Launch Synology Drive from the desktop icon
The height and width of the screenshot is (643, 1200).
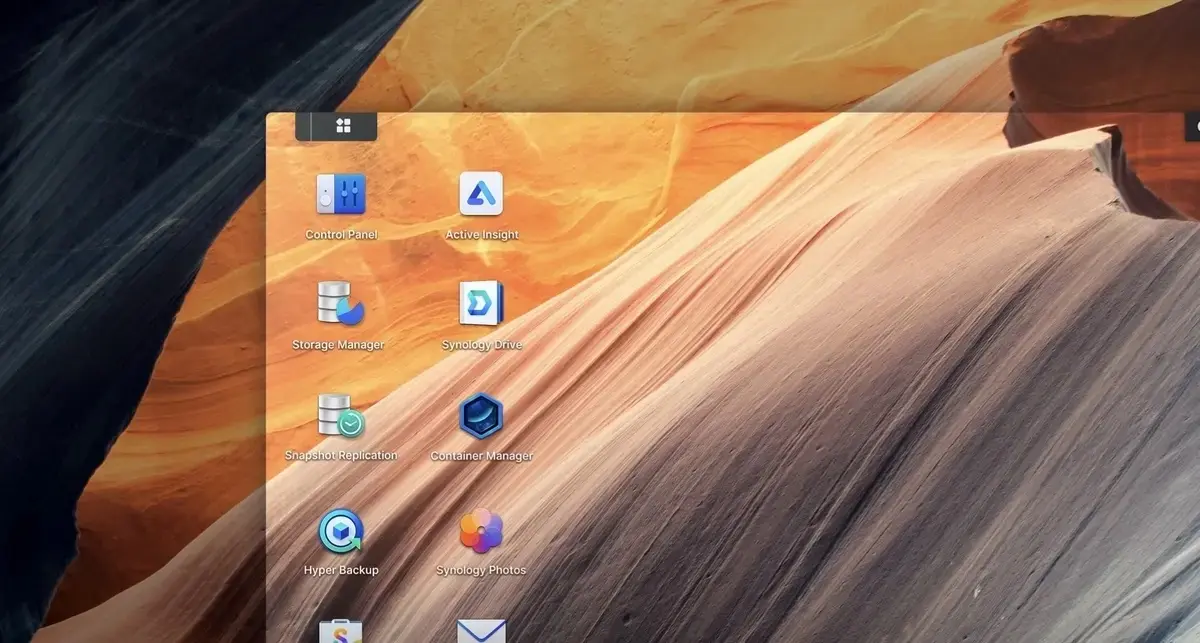click(481, 303)
